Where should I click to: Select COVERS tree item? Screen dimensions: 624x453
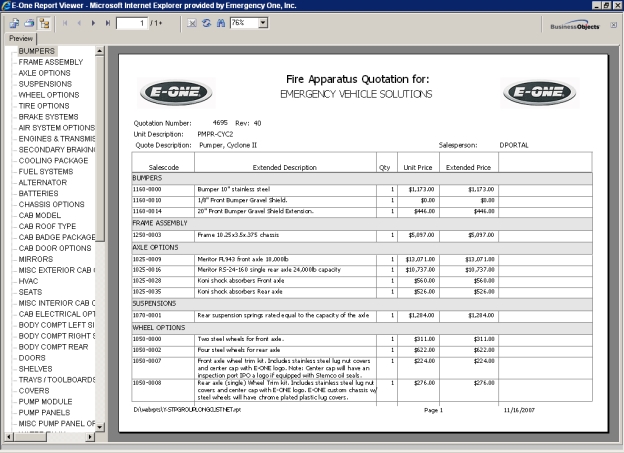click(34, 391)
